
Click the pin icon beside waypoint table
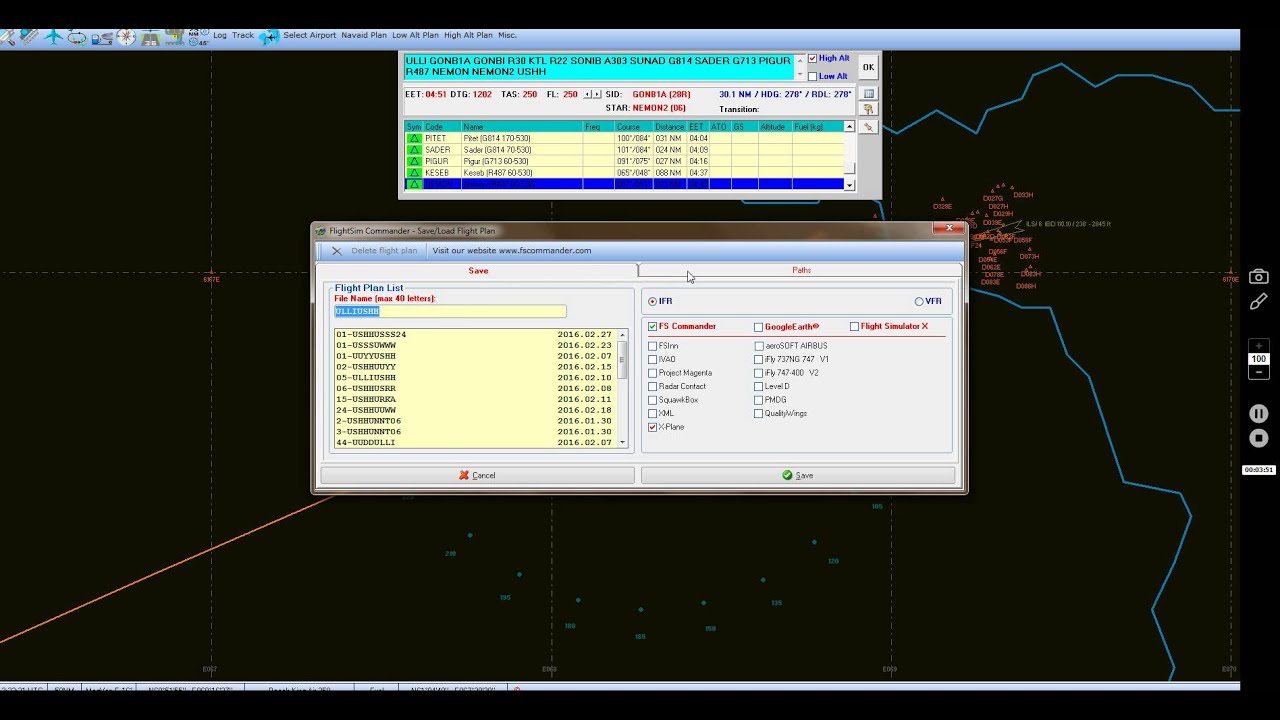pos(868,127)
